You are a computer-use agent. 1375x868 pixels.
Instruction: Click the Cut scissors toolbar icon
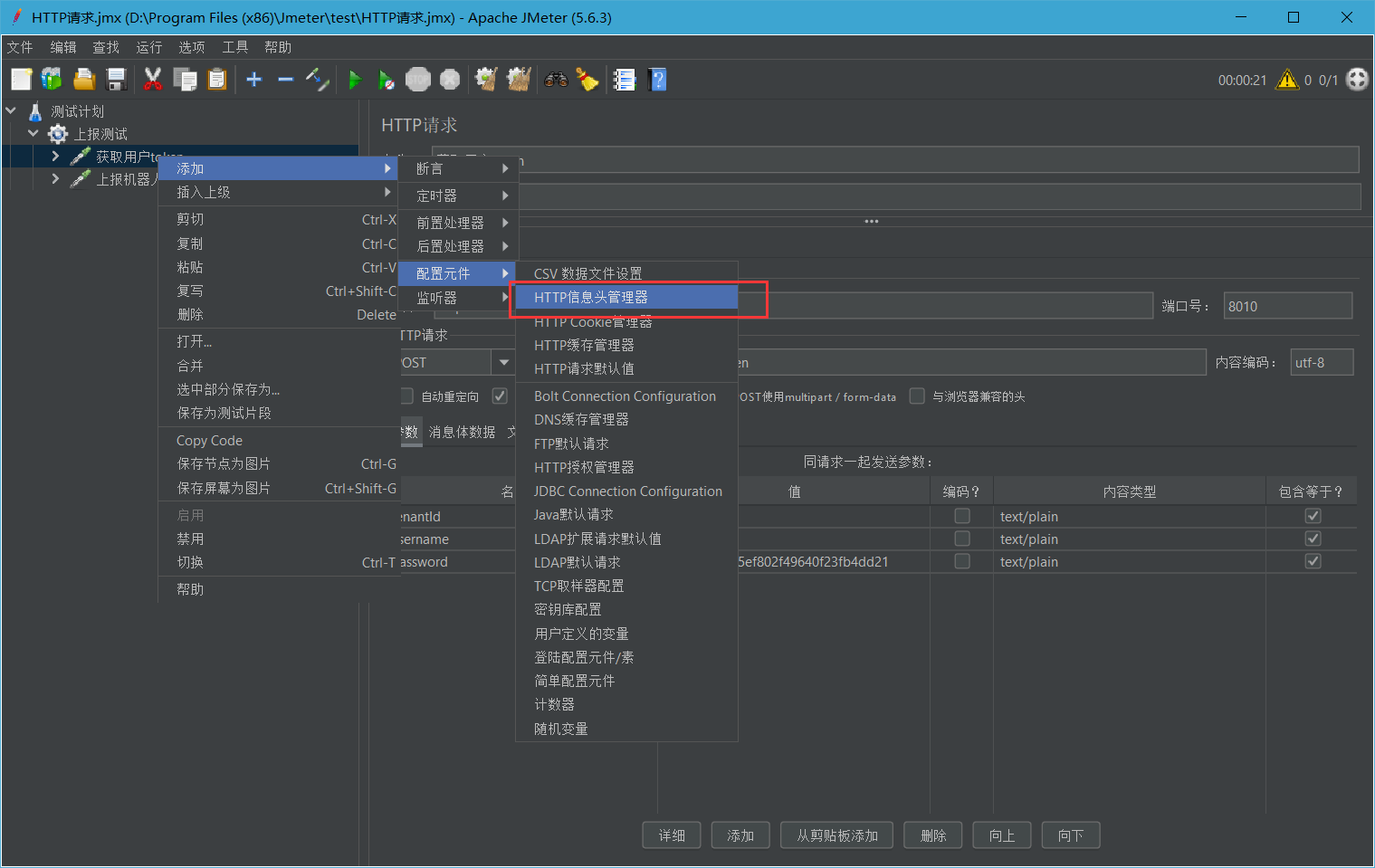point(153,80)
